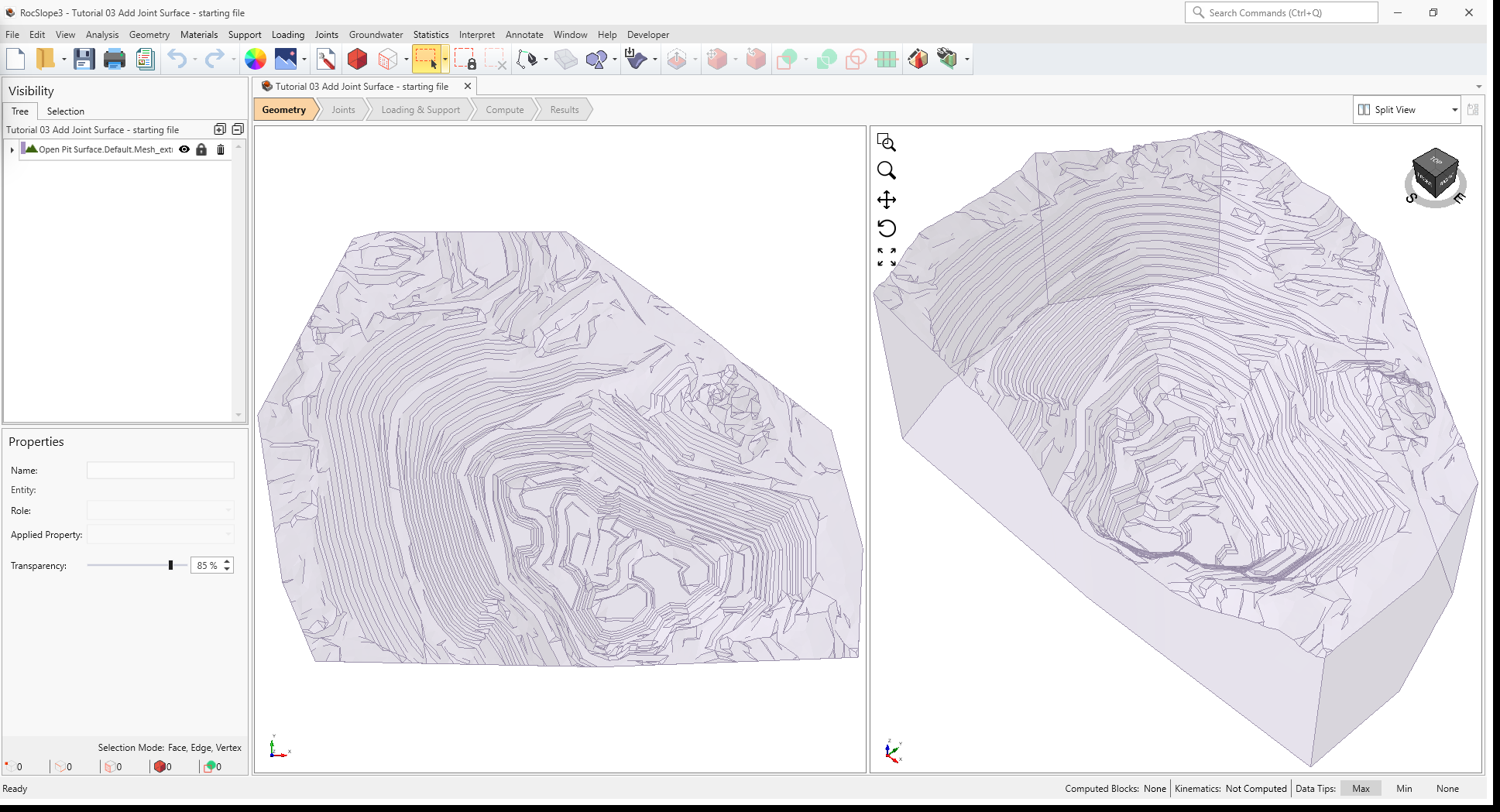Open the Statistics menu
Screen dimensions: 1500x812
431,35
